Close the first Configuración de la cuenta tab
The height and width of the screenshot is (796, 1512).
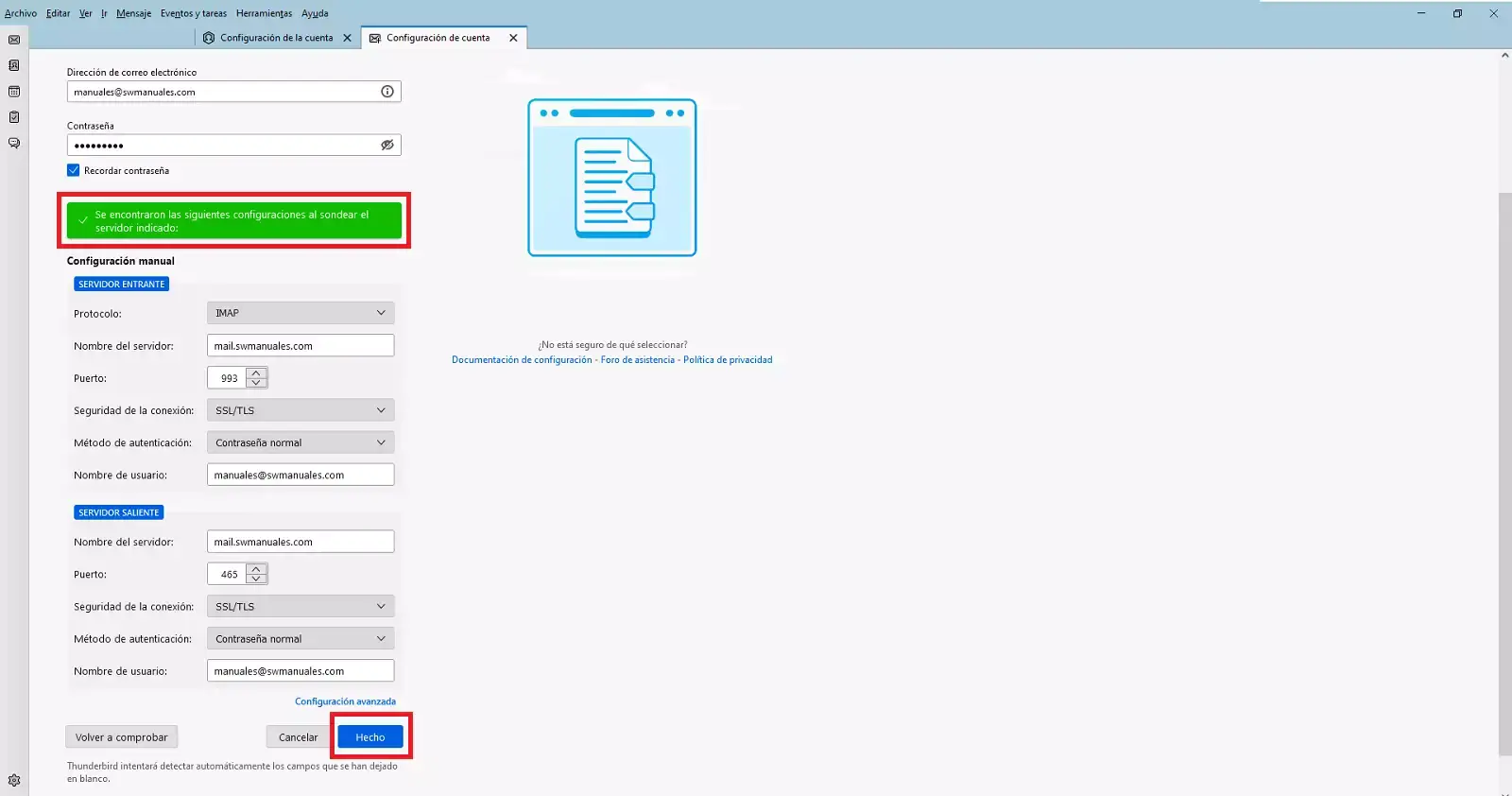pyautogui.click(x=347, y=38)
